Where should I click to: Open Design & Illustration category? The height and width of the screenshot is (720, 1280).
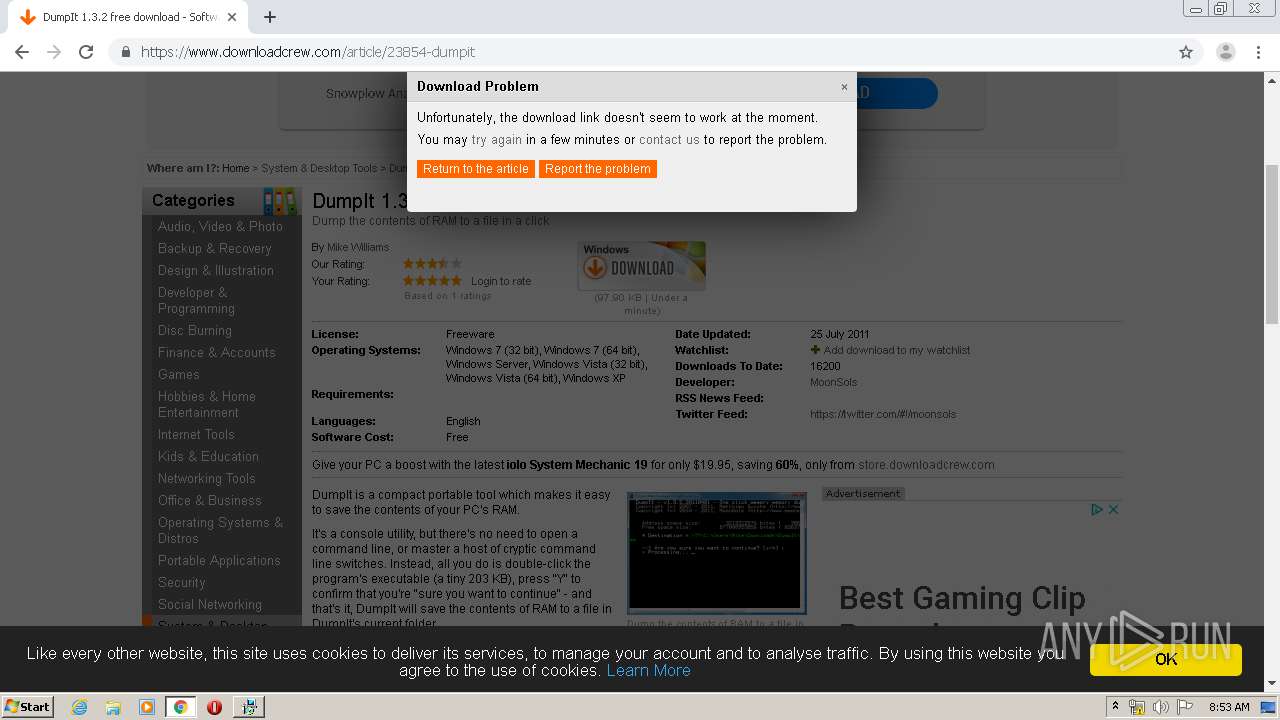[215, 270]
